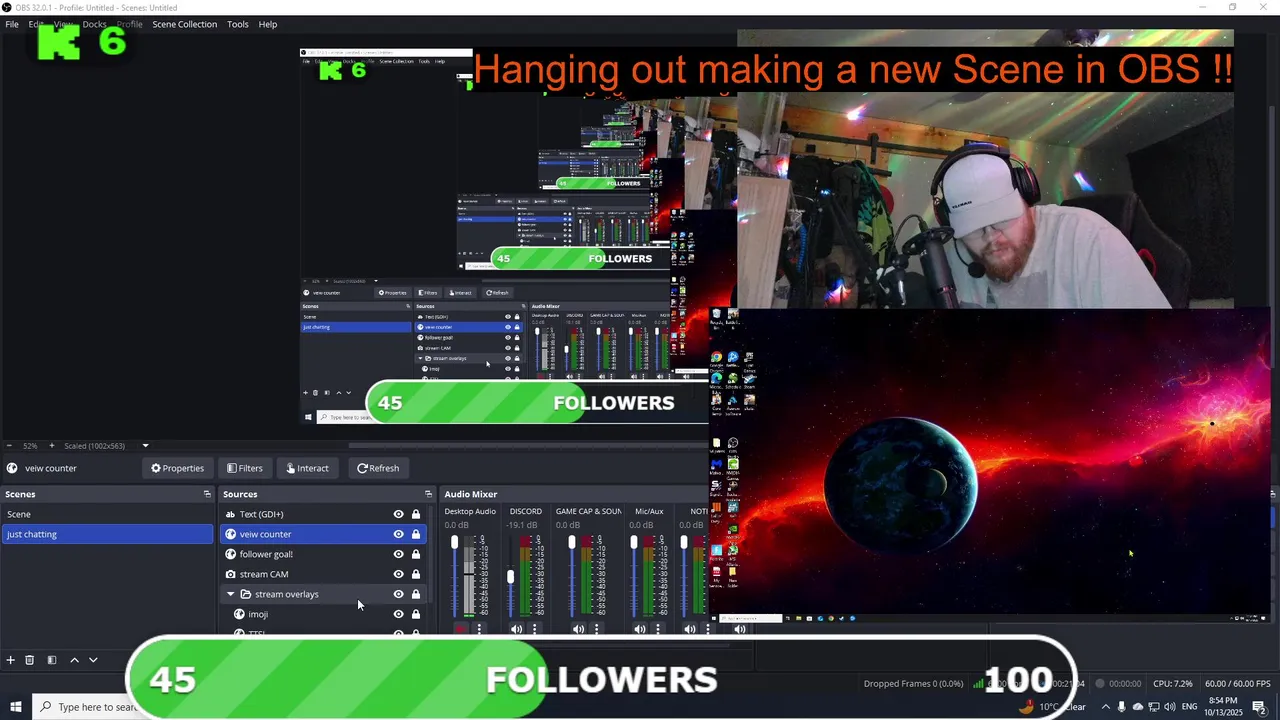
Task: Click the Windows search box
Action: [x=85, y=707]
